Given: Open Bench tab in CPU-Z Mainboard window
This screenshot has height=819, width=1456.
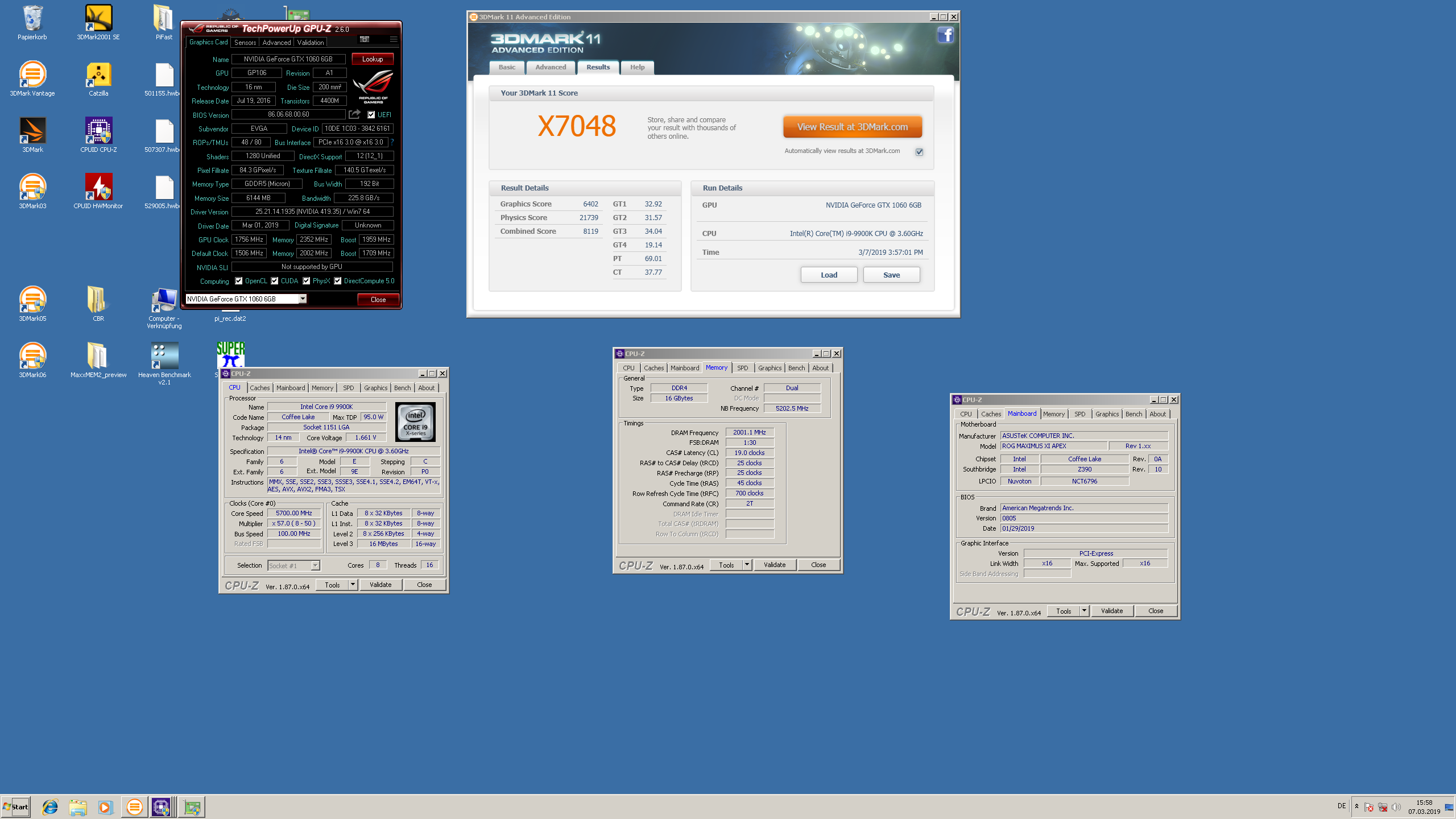Looking at the screenshot, I should pyautogui.click(x=1134, y=414).
